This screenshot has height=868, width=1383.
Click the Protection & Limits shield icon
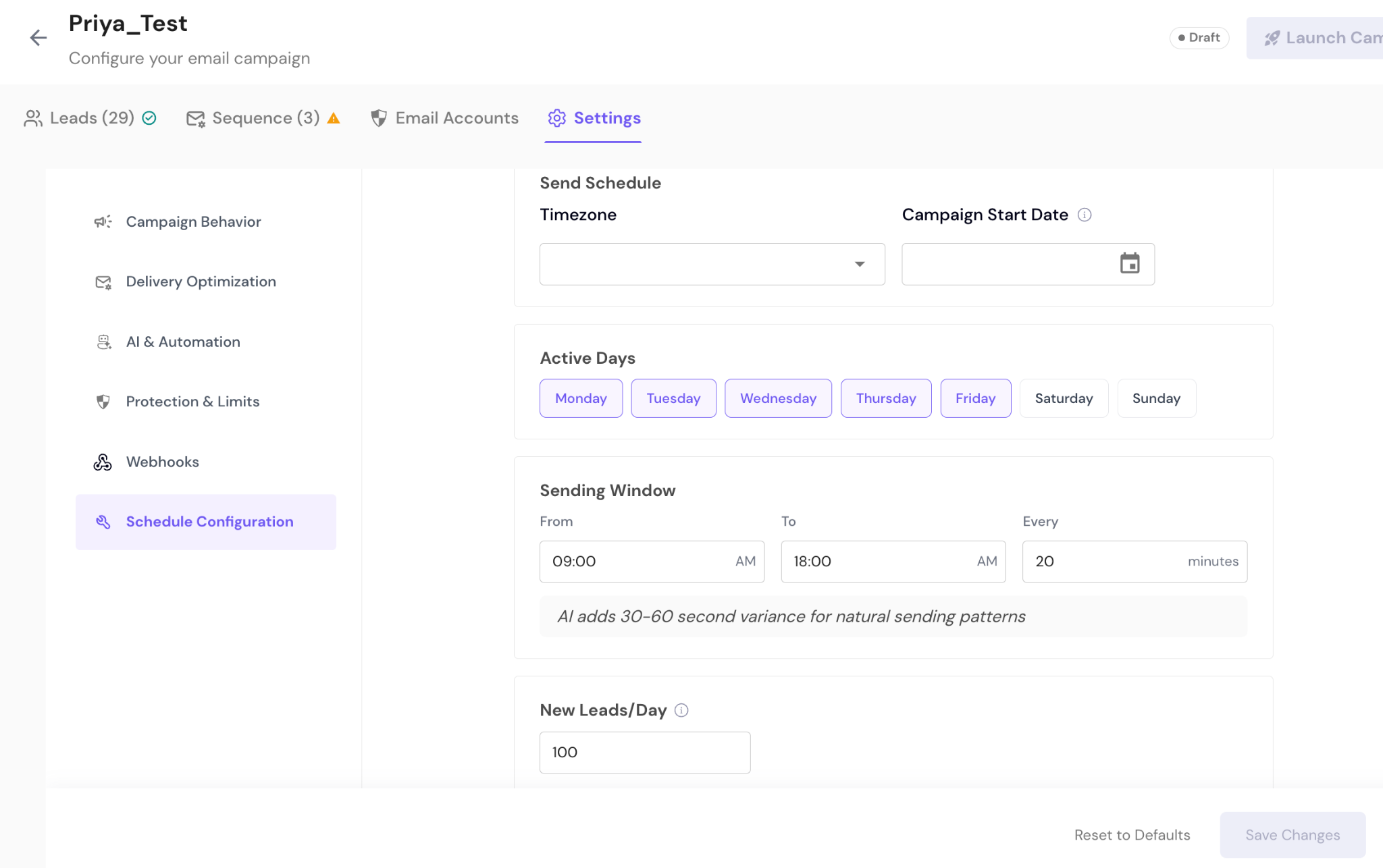click(x=103, y=402)
